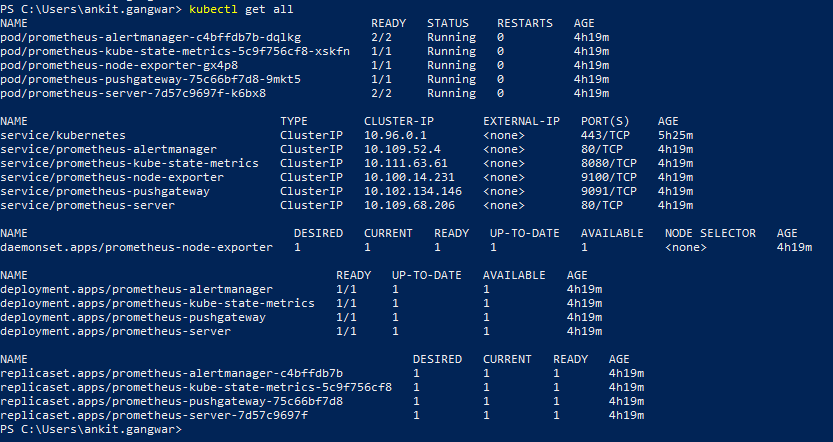
Task: Click replicaset.apps/prometheus-pushgateway-75c66bf7d8 name
Action: click(x=172, y=401)
